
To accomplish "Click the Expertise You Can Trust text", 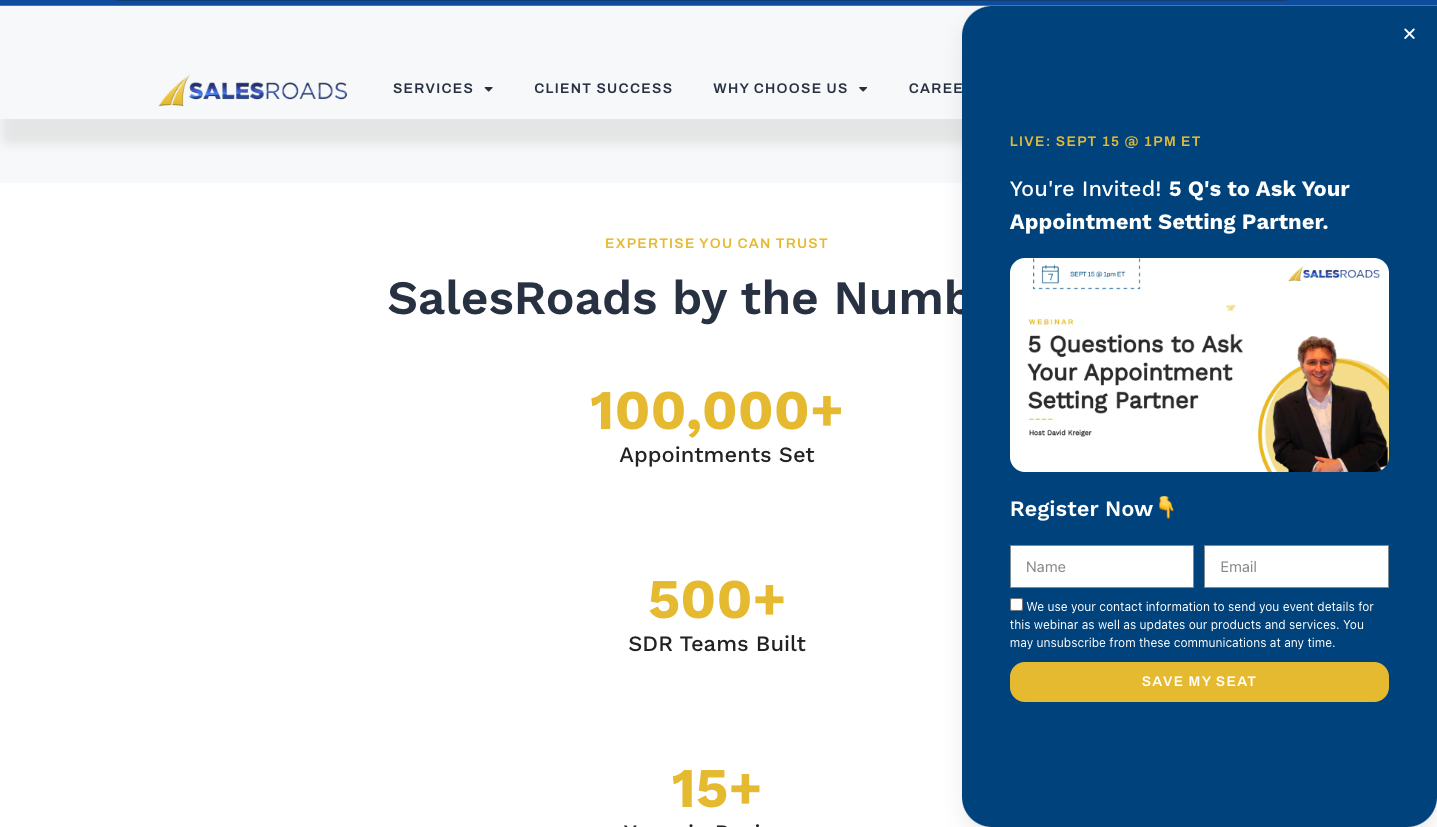I will pos(716,243).
